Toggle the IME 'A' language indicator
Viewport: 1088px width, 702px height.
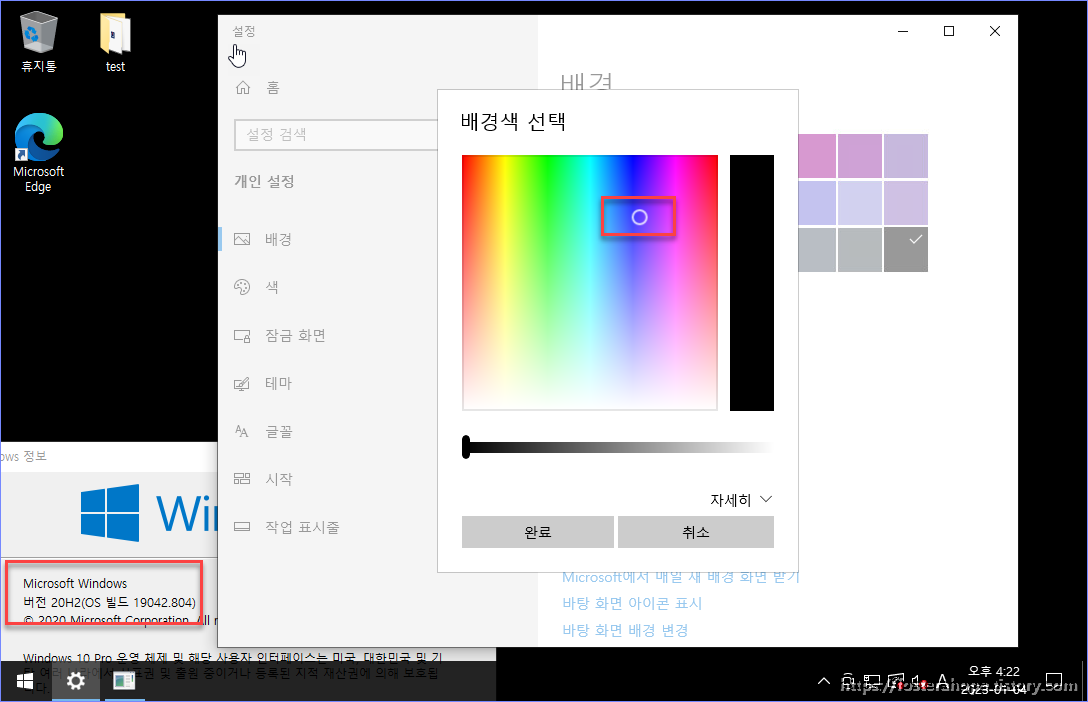(x=942, y=681)
